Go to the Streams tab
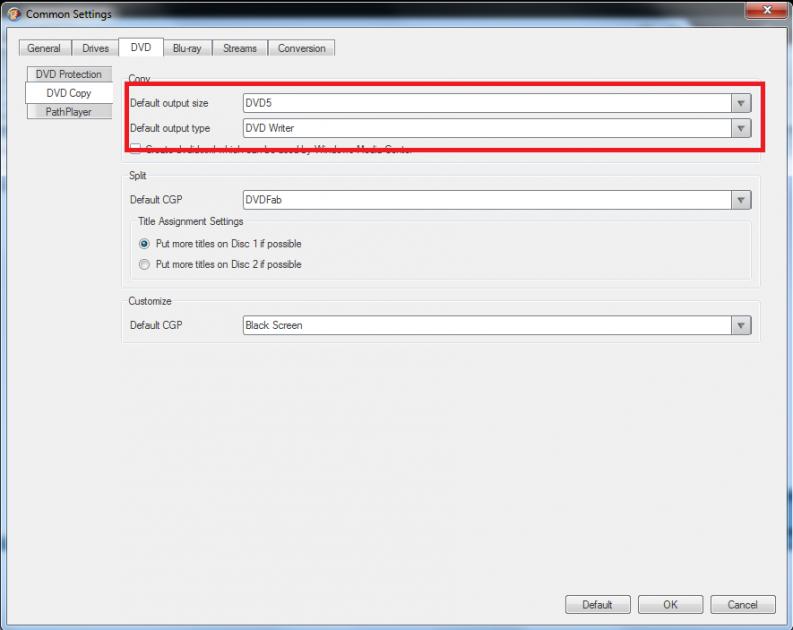 coord(240,48)
